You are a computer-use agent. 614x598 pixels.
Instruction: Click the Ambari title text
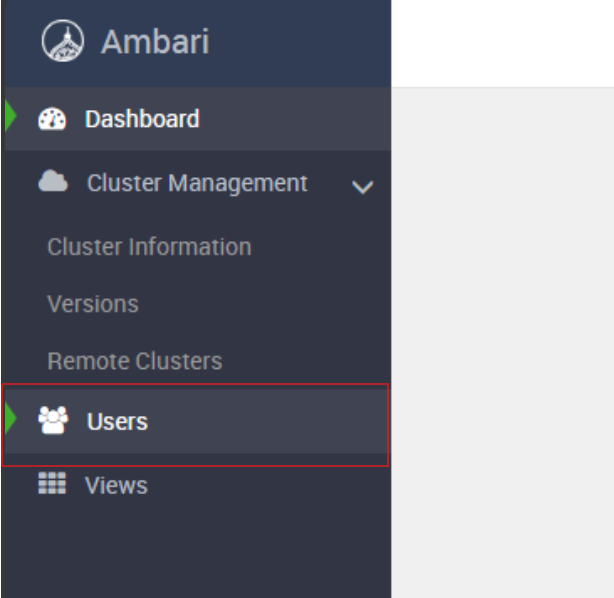(x=155, y=42)
